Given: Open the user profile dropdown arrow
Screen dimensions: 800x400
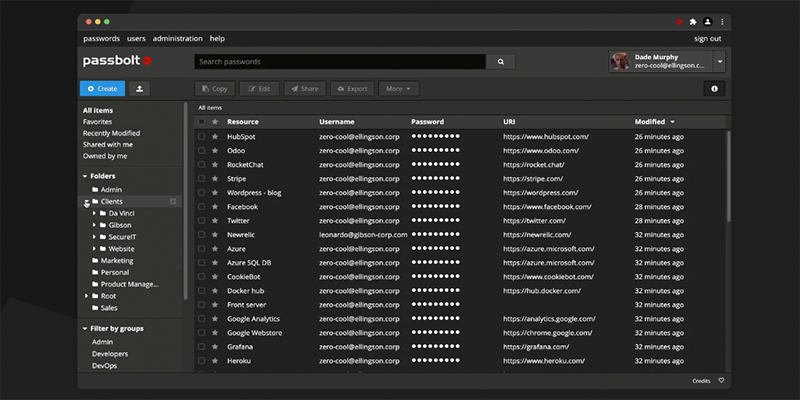Looking at the screenshot, I should (x=719, y=62).
